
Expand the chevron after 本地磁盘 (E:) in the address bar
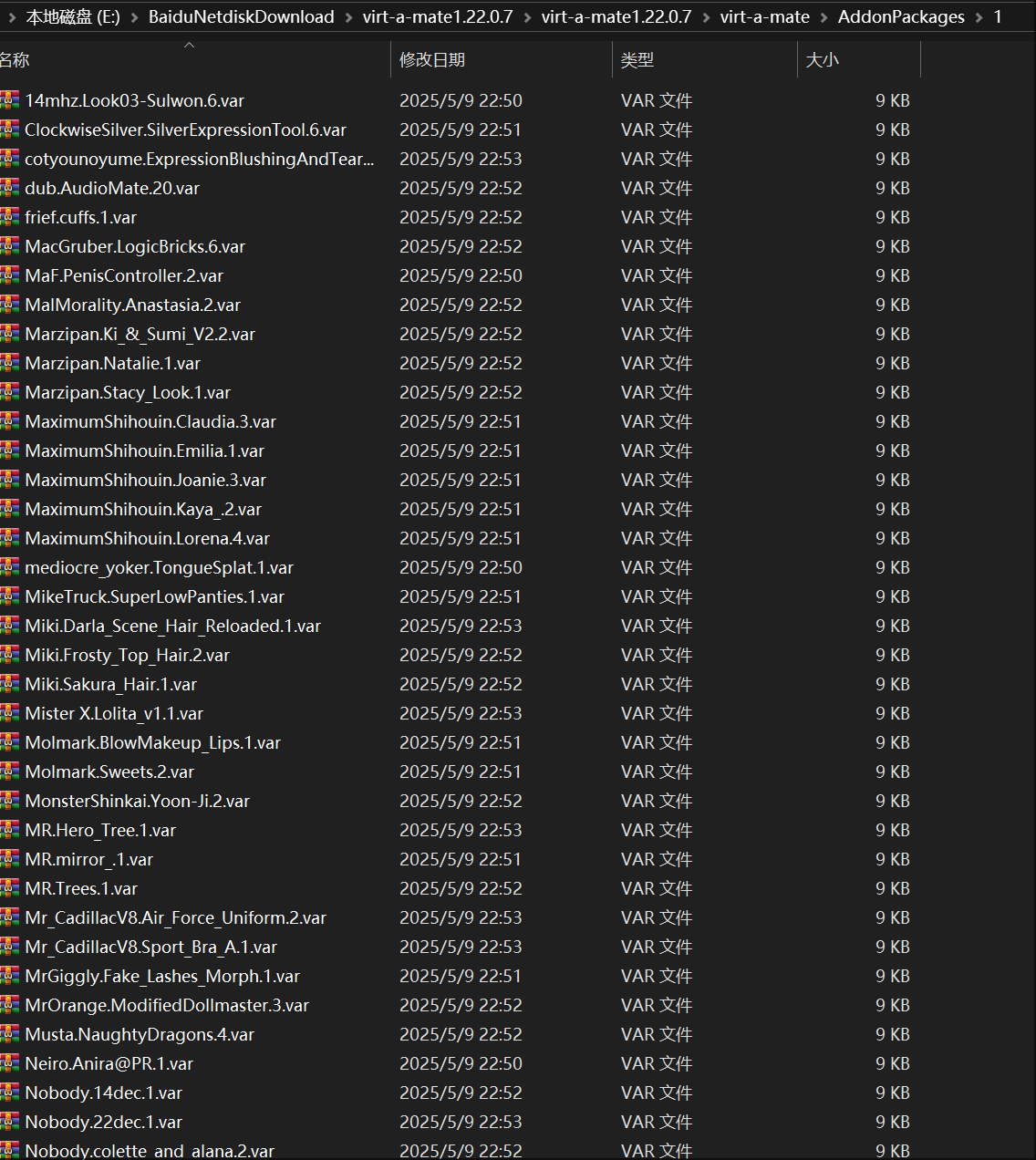click(134, 17)
